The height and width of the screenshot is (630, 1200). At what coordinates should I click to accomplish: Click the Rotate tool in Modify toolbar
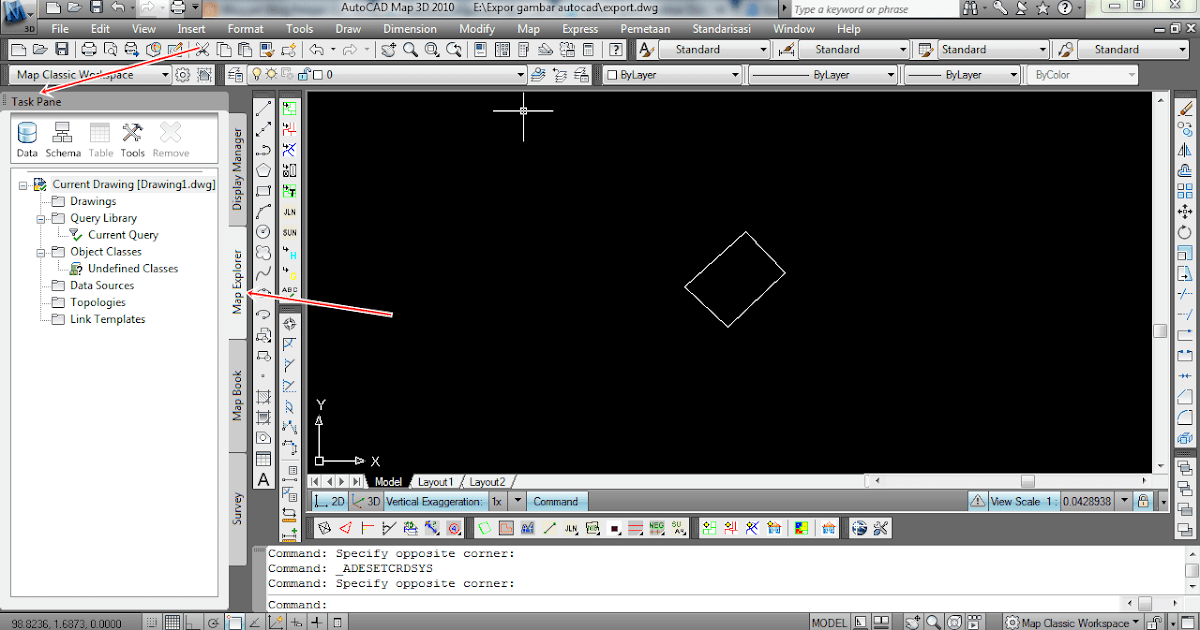click(x=1186, y=232)
